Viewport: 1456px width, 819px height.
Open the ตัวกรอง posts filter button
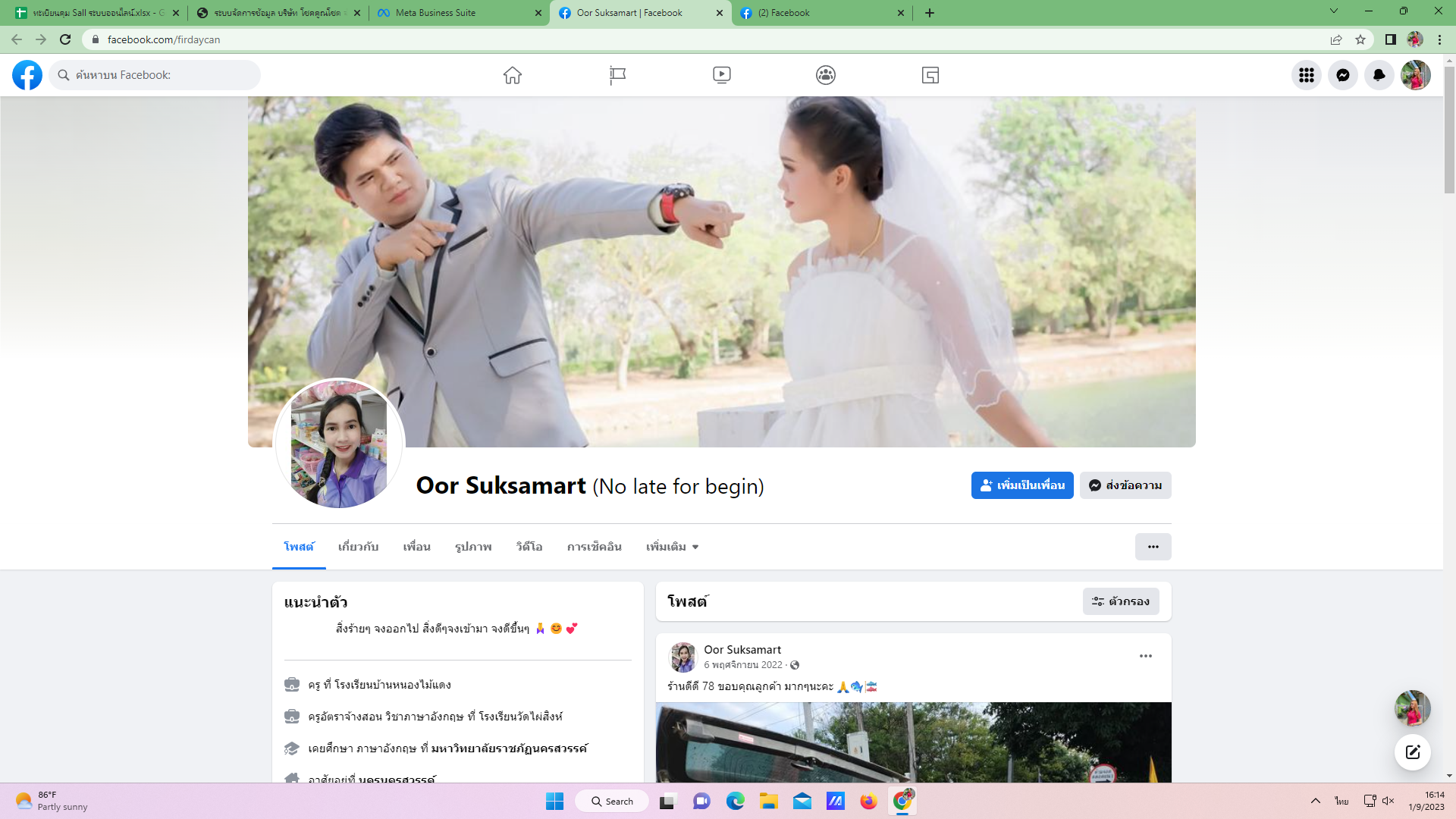(x=1120, y=601)
